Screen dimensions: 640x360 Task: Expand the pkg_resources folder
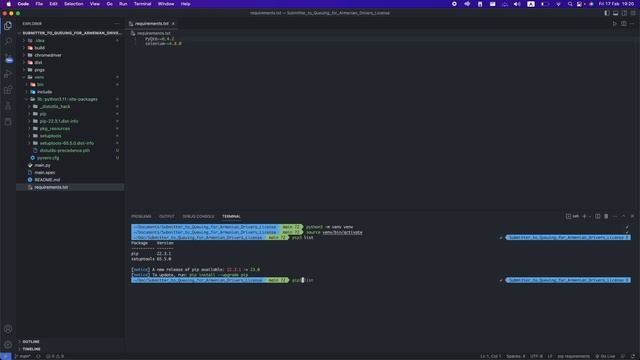click(70, 129)
